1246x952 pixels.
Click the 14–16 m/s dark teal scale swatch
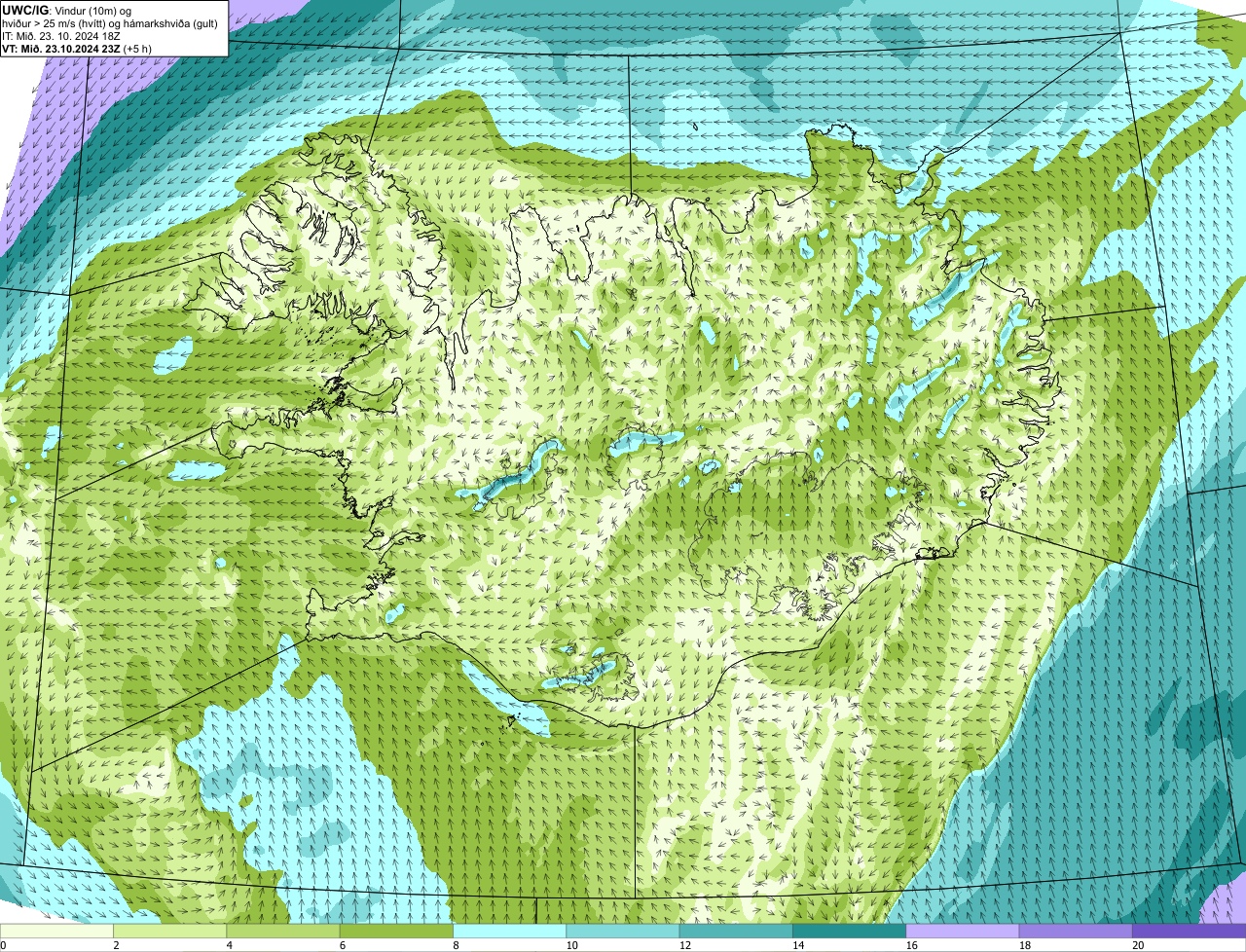click(850, 931)
